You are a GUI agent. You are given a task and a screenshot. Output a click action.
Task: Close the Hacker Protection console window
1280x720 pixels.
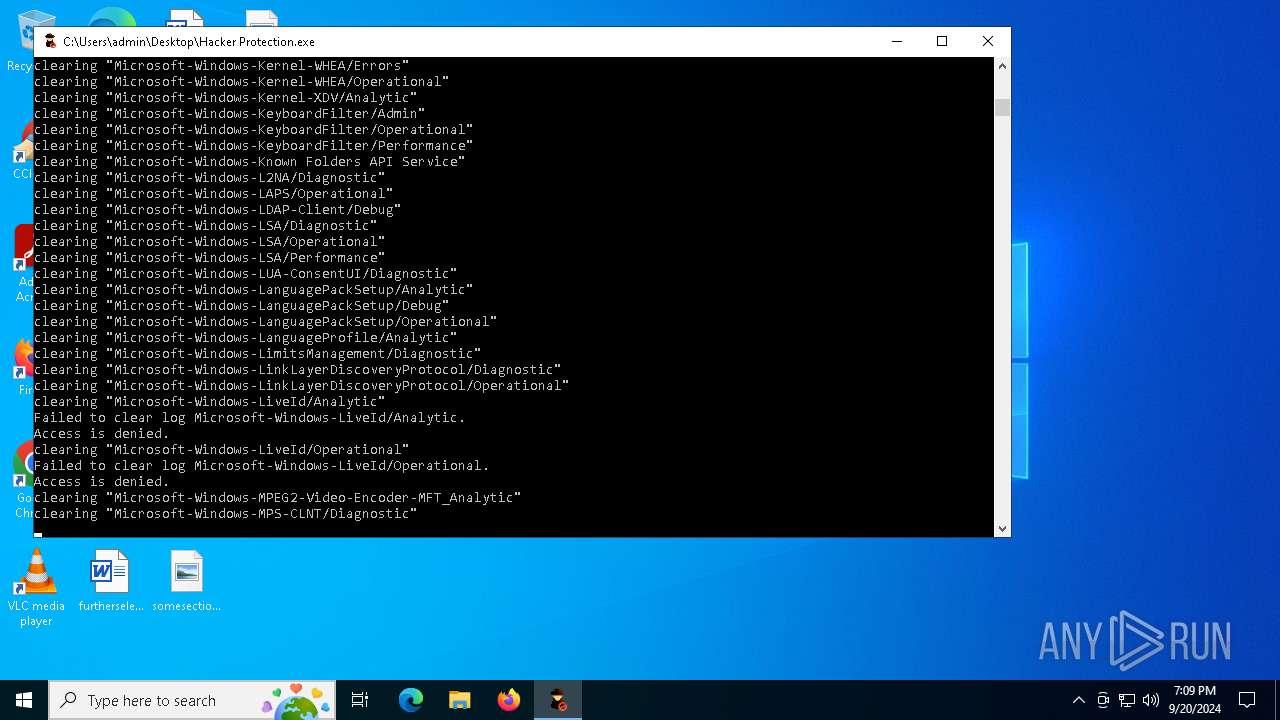(987, 41)
